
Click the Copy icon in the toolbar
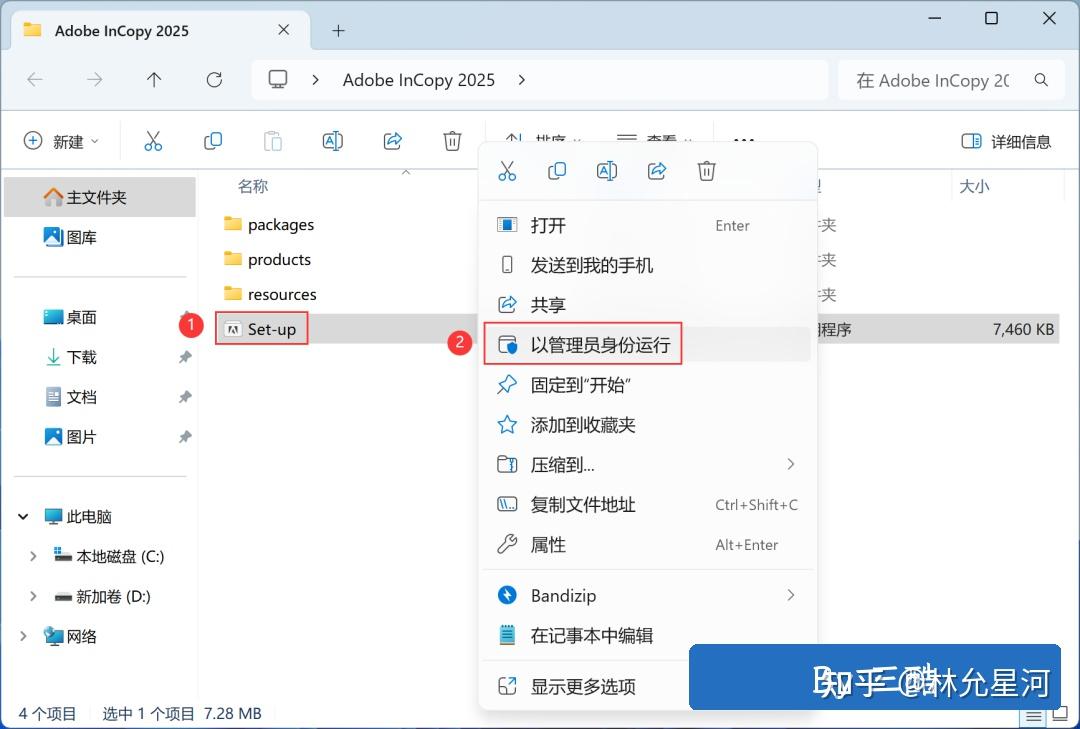coord(212,140)
